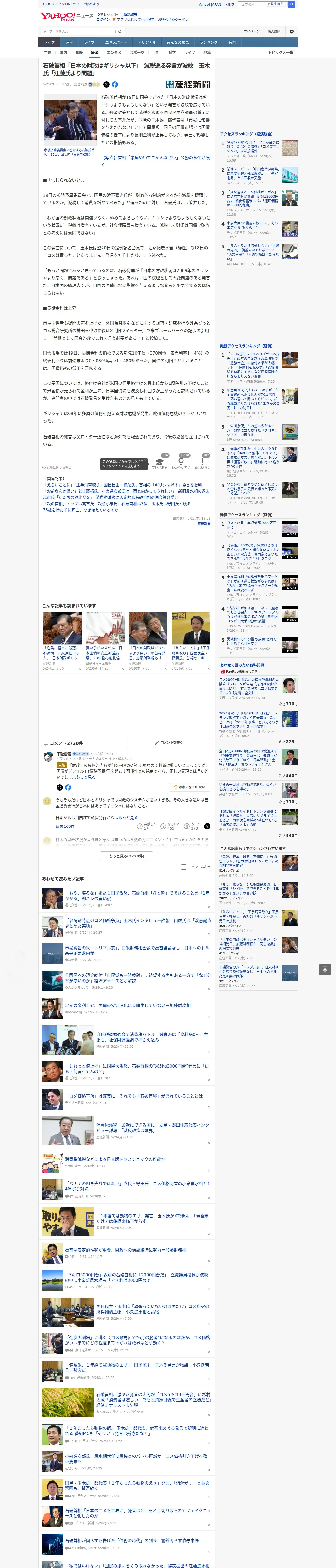336x1568 pixels.
Task: Select the 速報 navigation tab
Action: (69, 43)
